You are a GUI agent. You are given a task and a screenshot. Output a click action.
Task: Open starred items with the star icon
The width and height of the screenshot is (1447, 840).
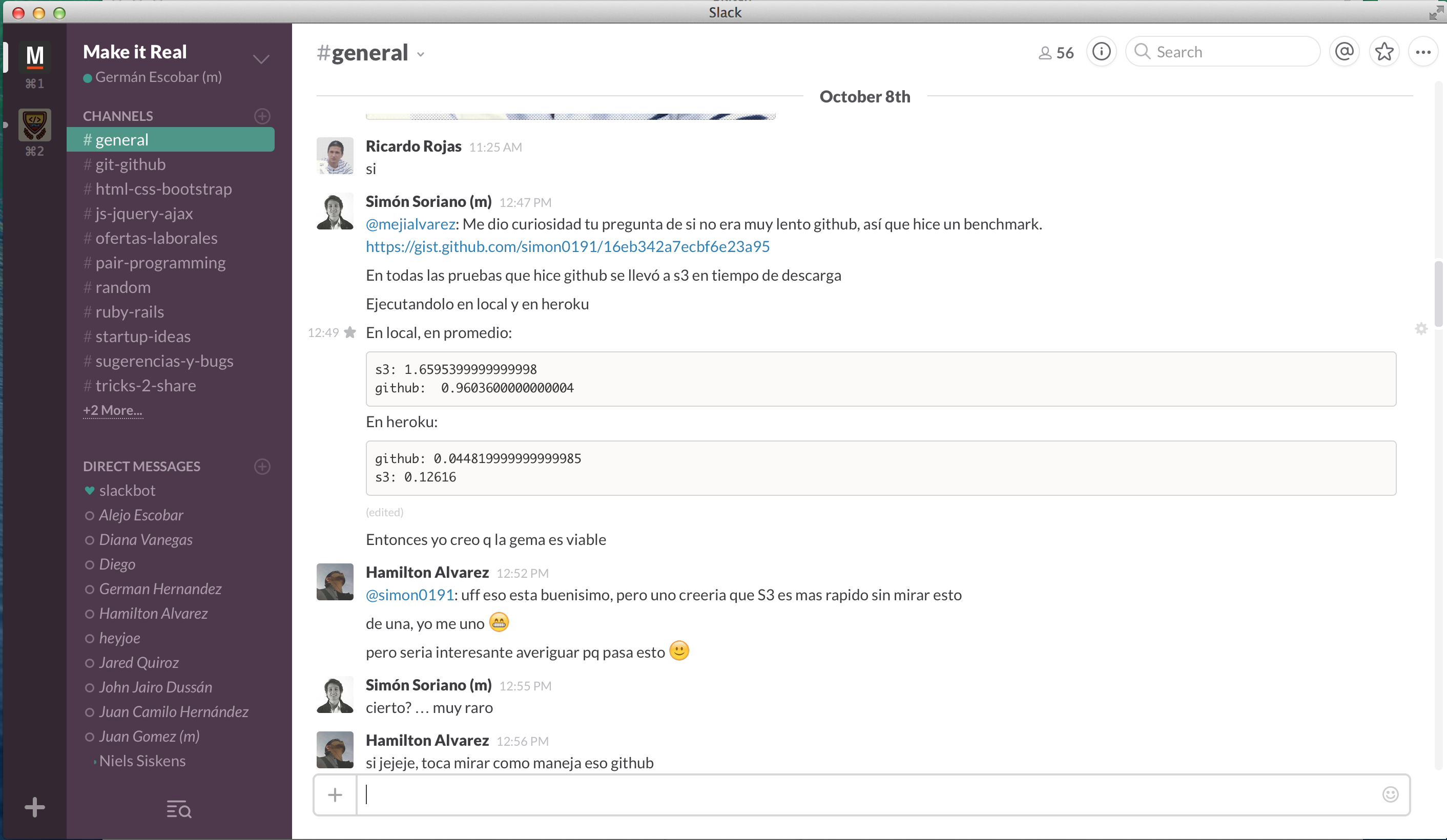tap(1384, 51)
